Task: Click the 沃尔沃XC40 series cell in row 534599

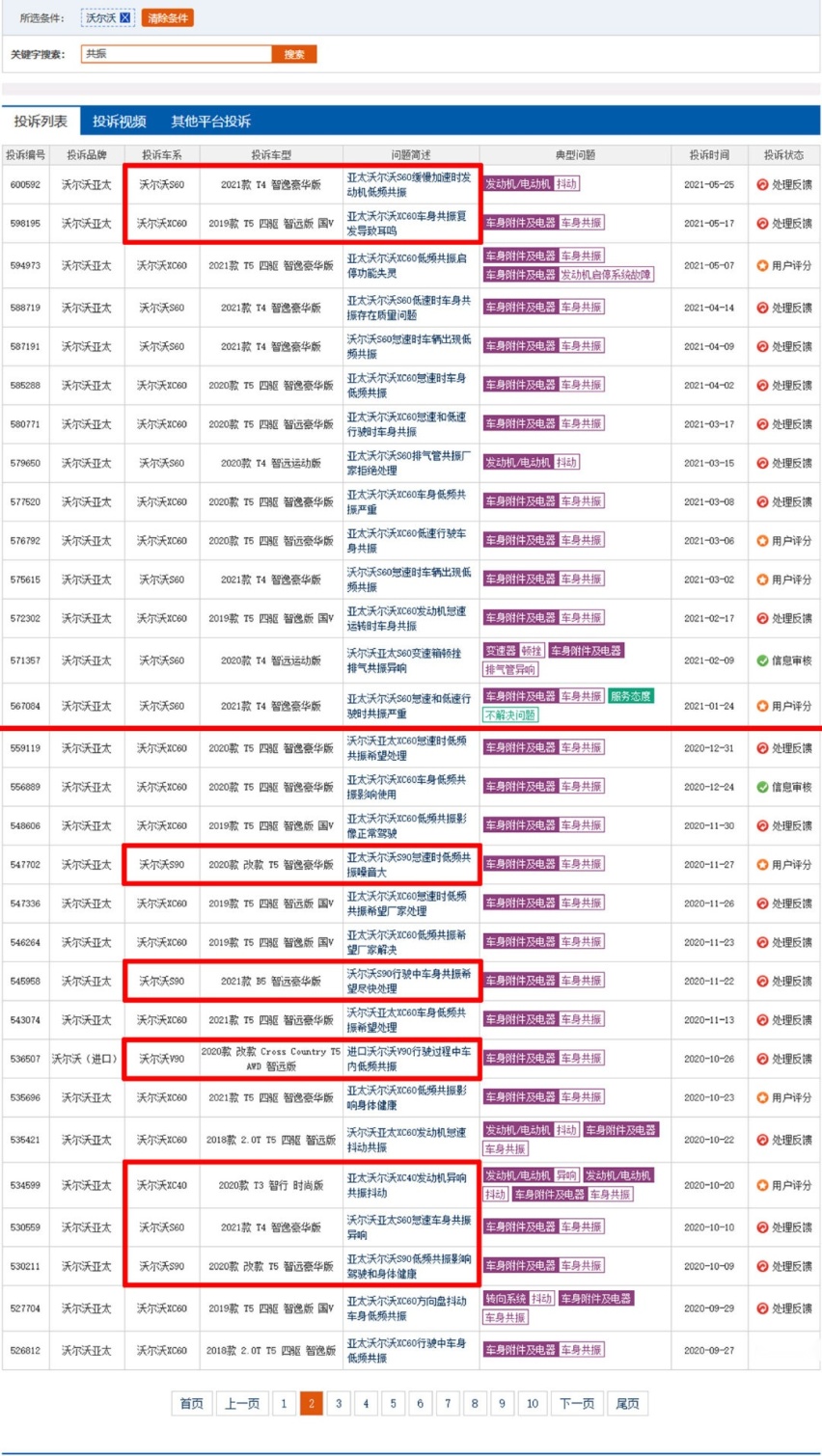Action: tap(161, 1185)
